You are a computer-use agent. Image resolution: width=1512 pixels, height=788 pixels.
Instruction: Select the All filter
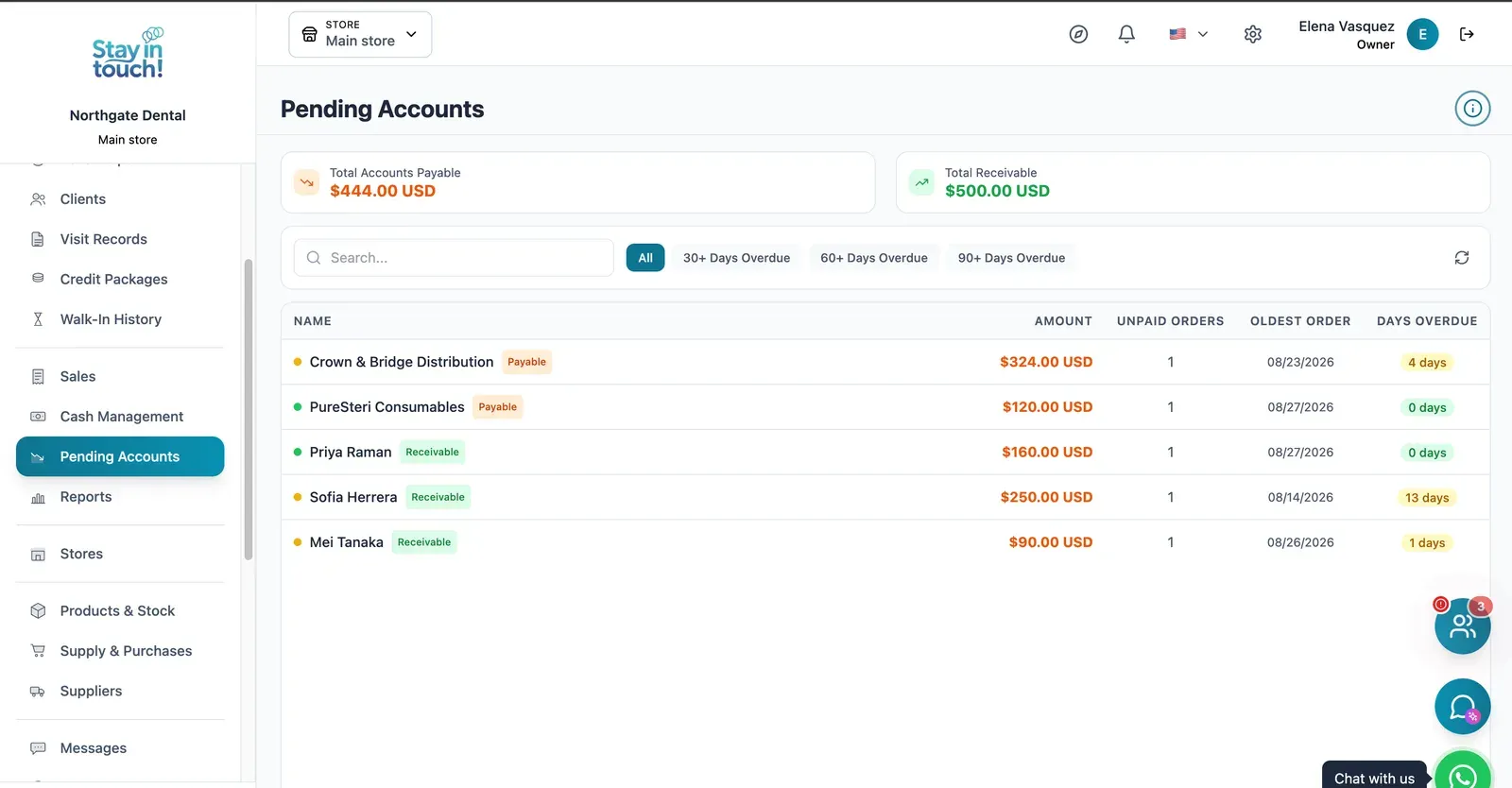click(x=645, y=258)
